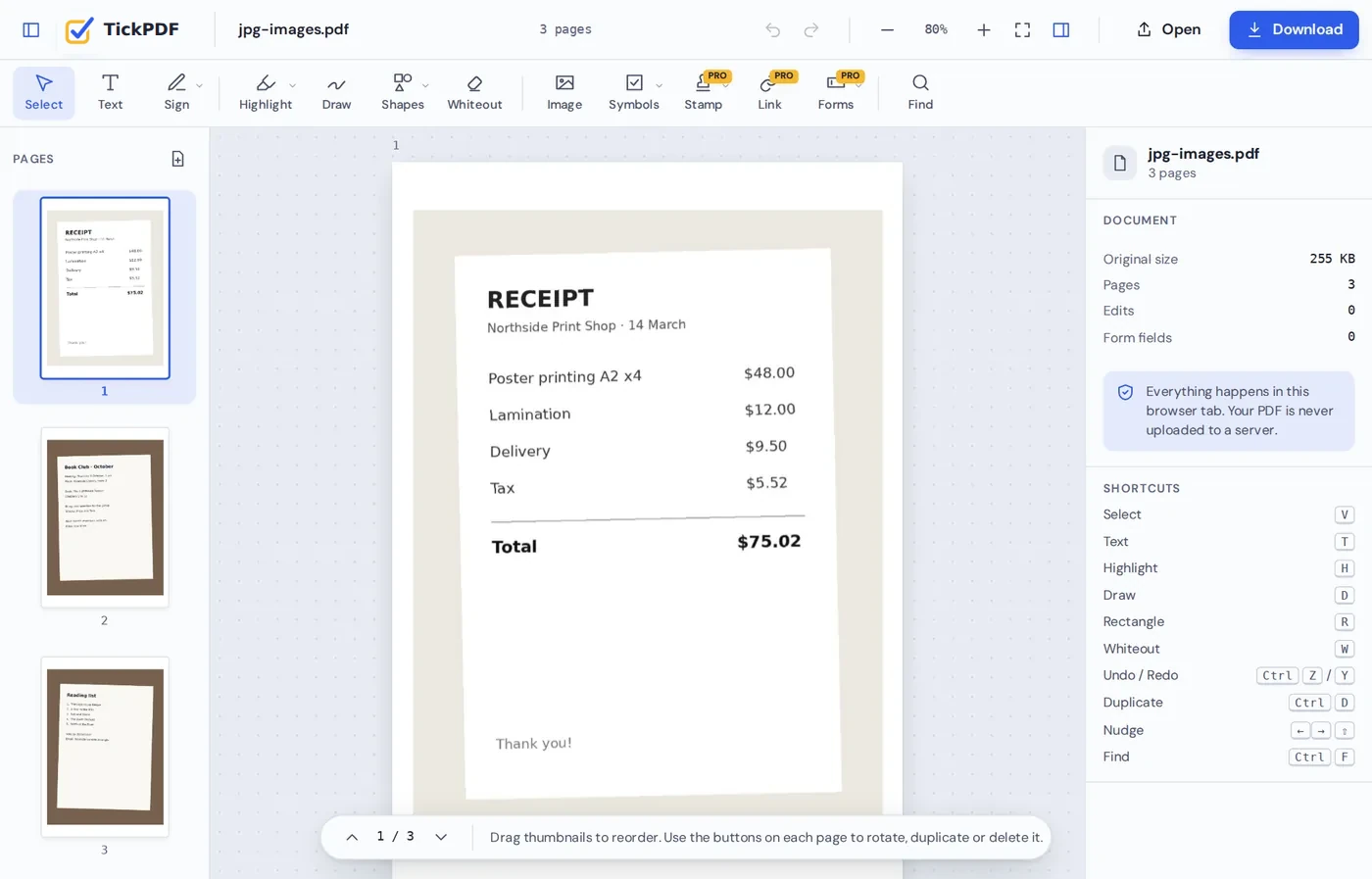Viewport: 1372px width, 879px height.
Task: Click the "Original size" label
Action: pyautogui.click(x=1141, y=259)
